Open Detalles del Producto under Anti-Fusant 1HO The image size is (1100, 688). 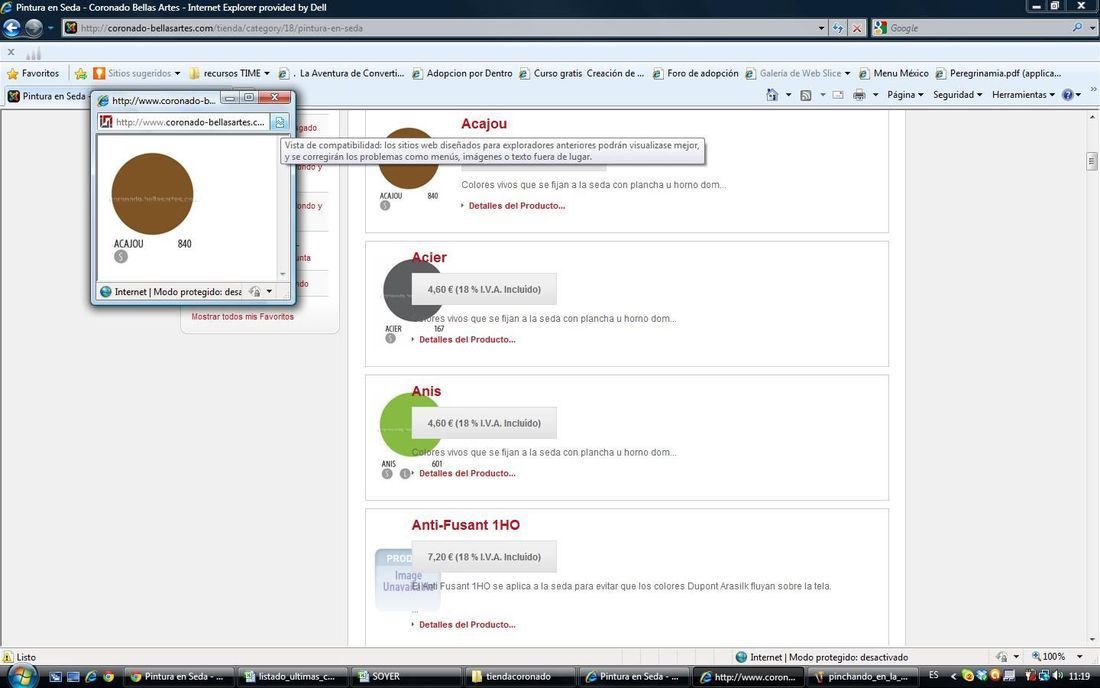point(467,625)
